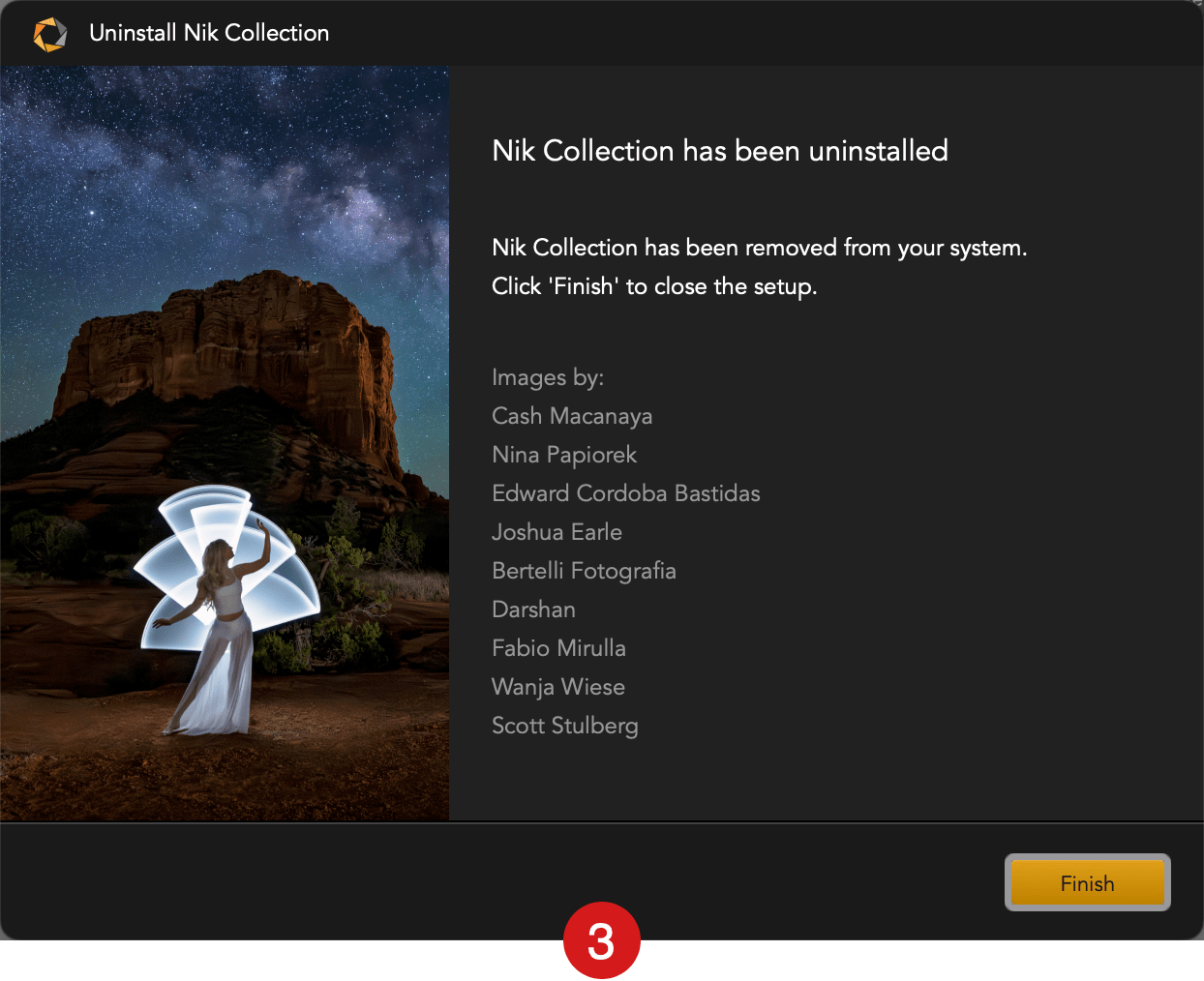
Task: Click the name 'Edward Cordoba Bastidas'
Action: [x=626, y=493]
